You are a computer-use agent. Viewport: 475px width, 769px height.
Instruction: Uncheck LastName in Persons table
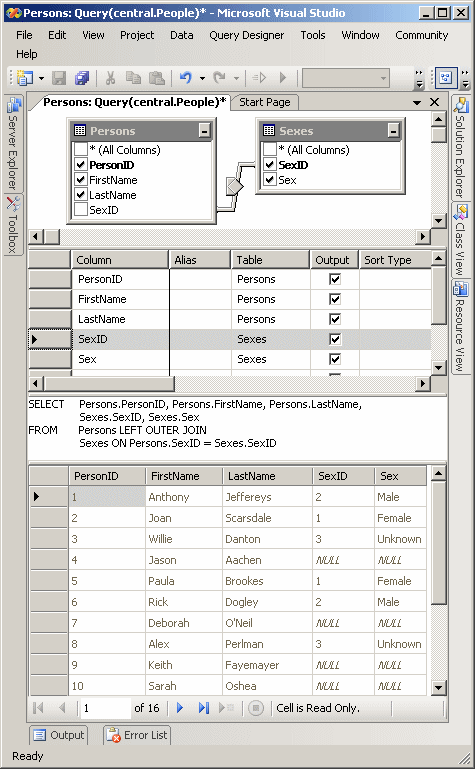pyautogui.click(x=80, y=195)
